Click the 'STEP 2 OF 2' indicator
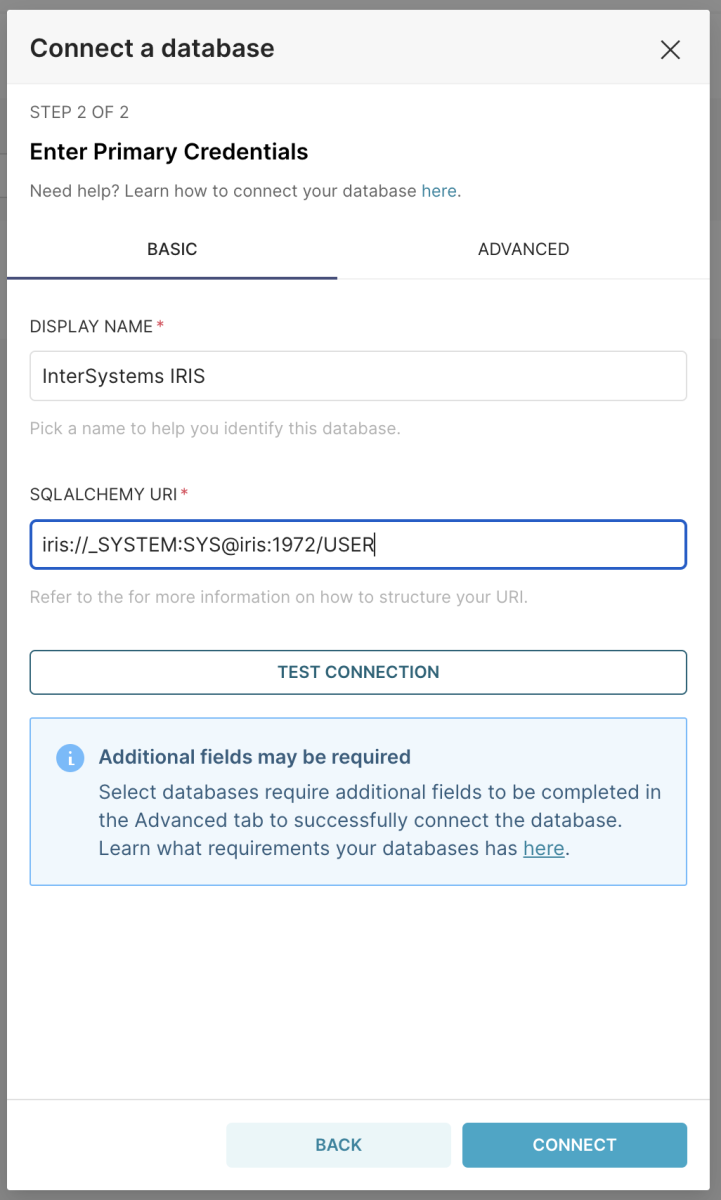The width and height of the screenshot is (721, 1200). (x=79, y=112)
